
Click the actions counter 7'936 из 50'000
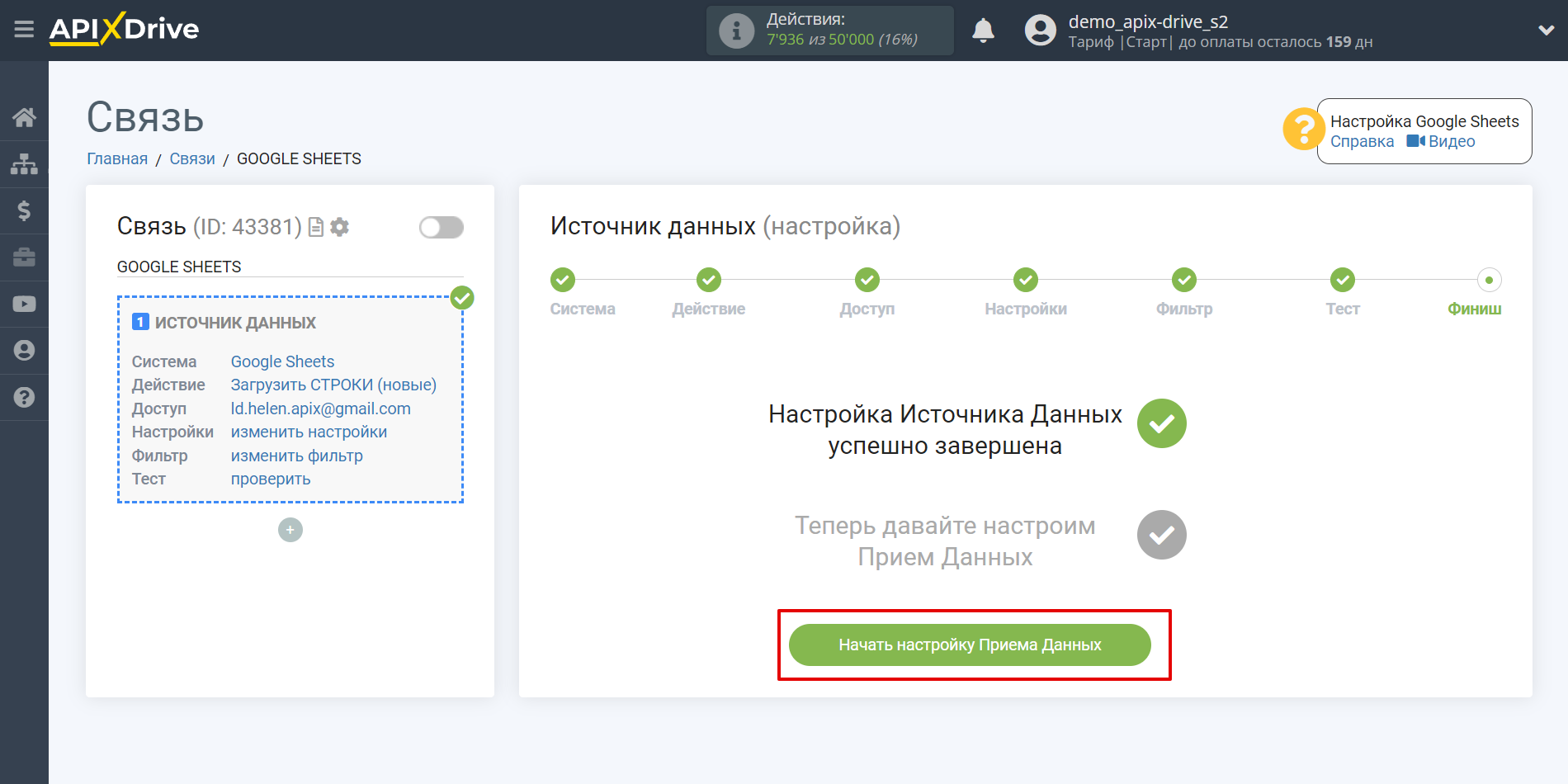coord(842,40)
